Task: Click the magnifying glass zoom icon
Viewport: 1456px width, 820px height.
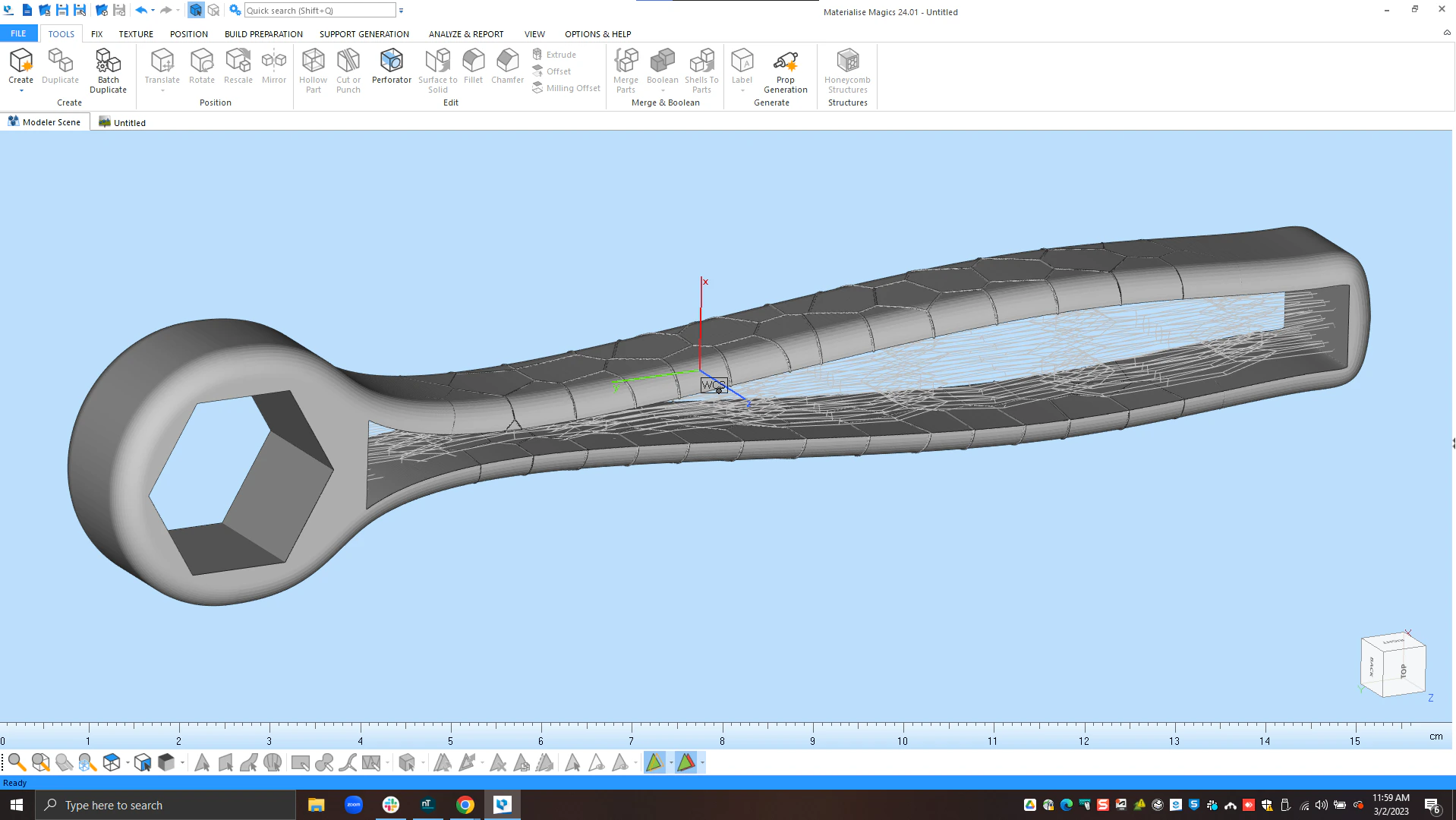Action: [x=16, y=762]
